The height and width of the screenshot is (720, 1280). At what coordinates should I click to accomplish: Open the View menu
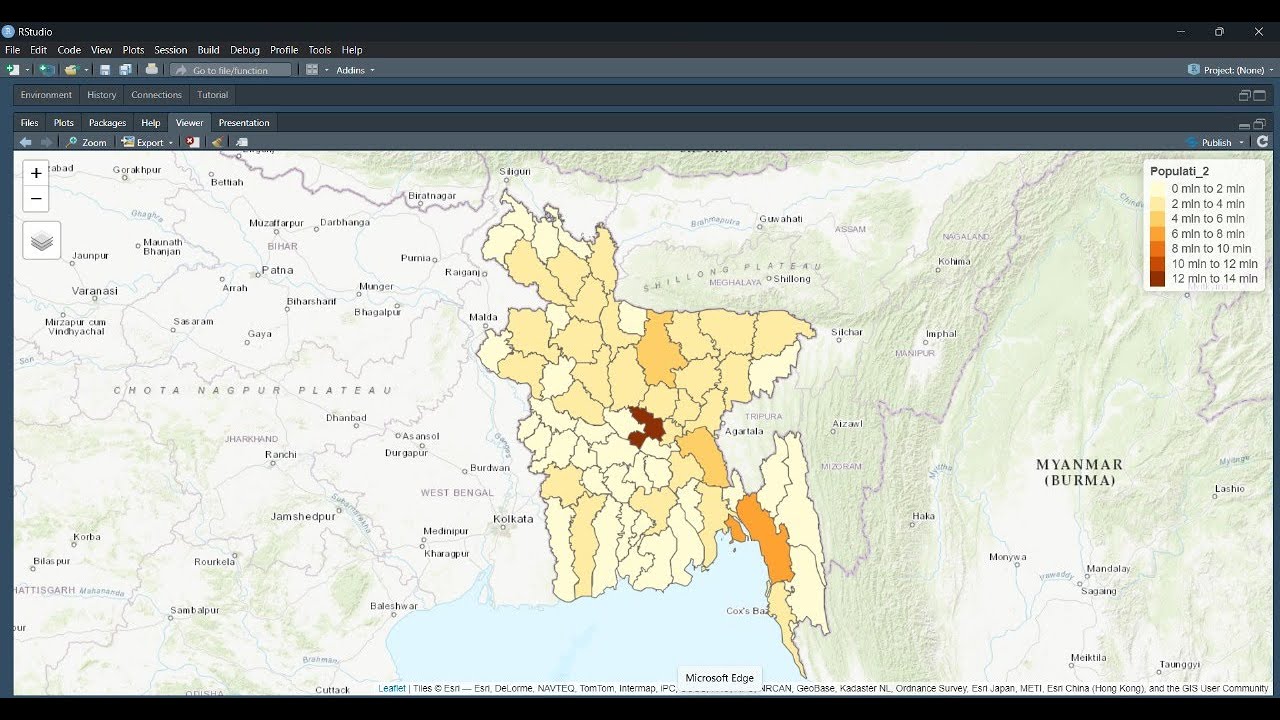coord(102,50)
